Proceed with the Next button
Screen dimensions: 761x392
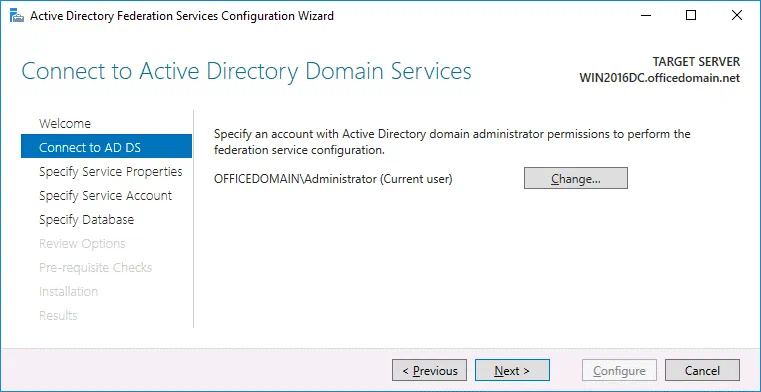click(x=512, y=370)
